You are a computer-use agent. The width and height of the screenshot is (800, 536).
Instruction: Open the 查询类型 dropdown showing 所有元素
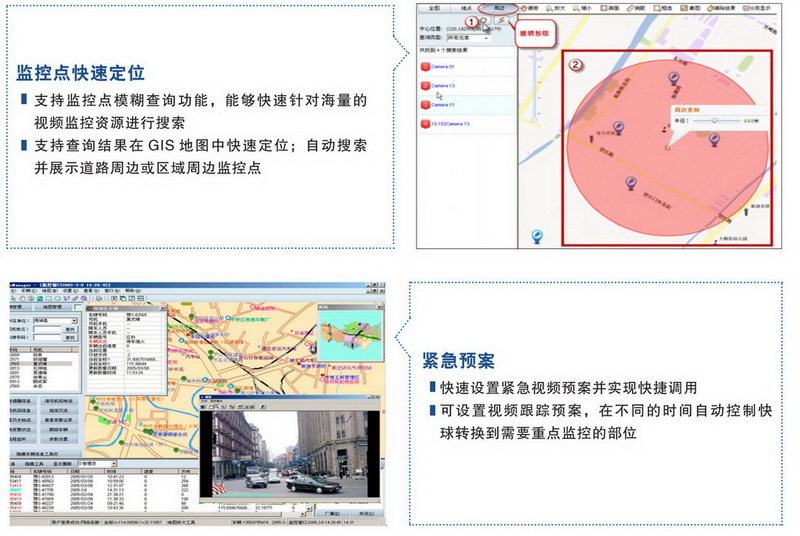click(x=468, y=38)
